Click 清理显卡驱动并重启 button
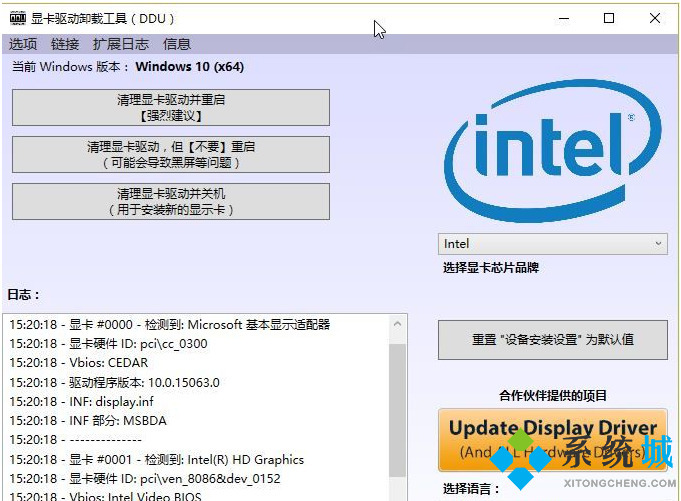The image size is (681, 501). click(171, 108)
